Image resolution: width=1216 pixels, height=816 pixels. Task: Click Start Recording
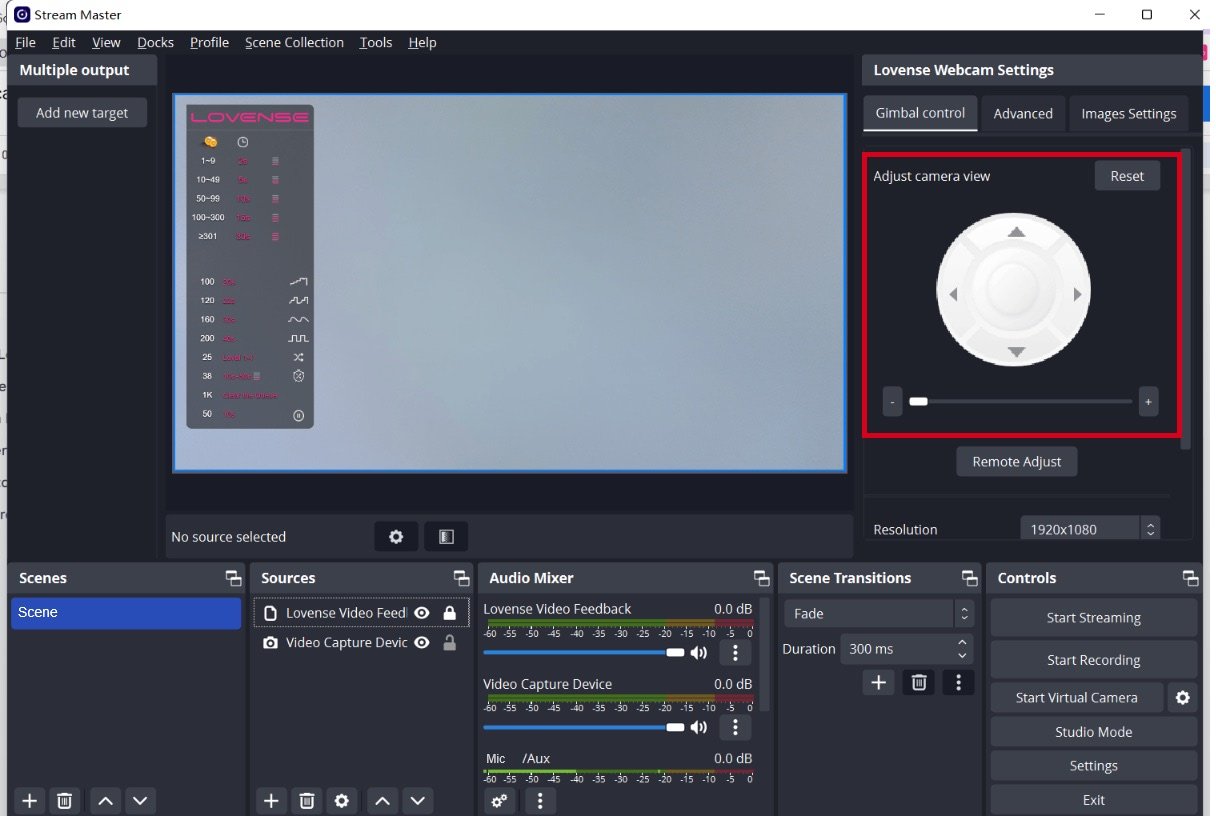[x=1093, y=660]
